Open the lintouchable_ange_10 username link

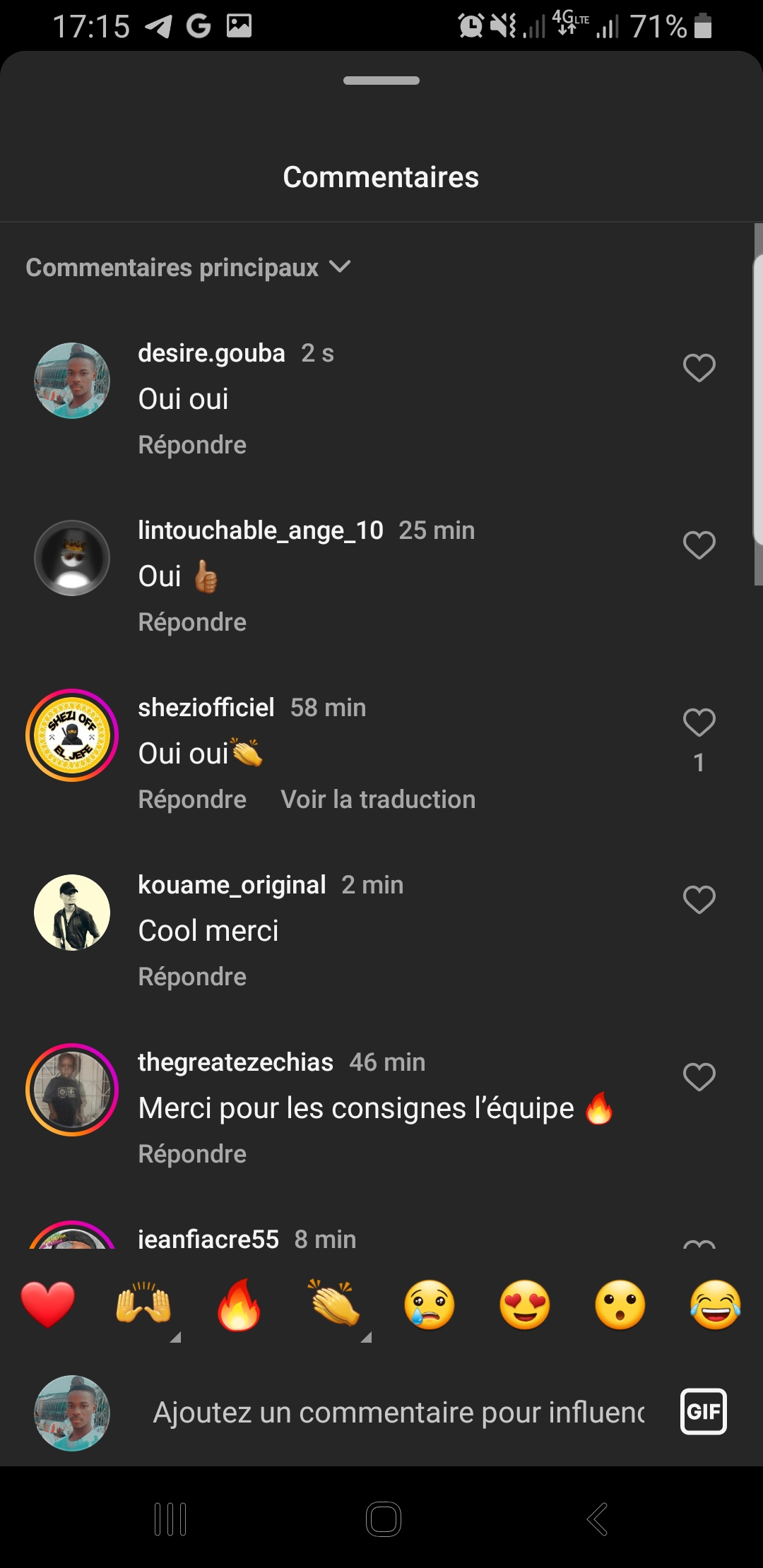tap(260, 530)
